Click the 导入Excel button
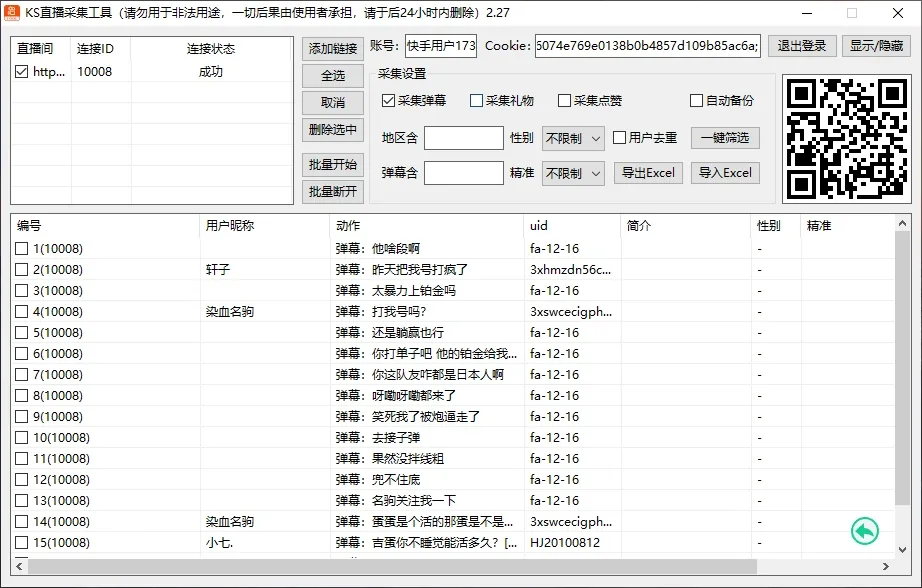 point(725,173)
